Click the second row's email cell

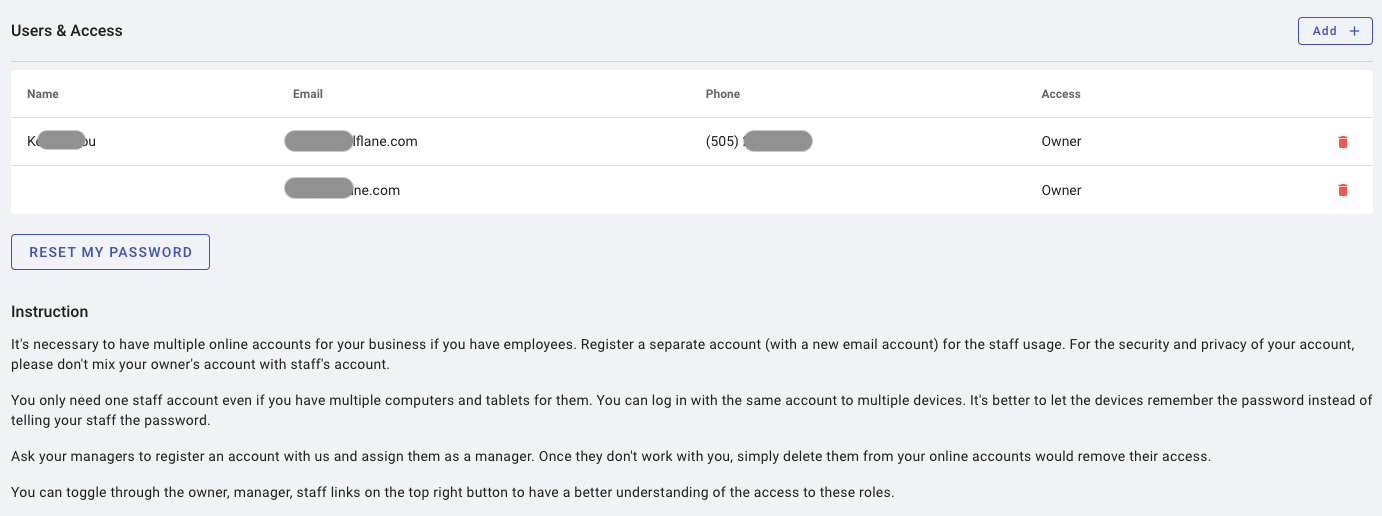click(x=343, y=190)
